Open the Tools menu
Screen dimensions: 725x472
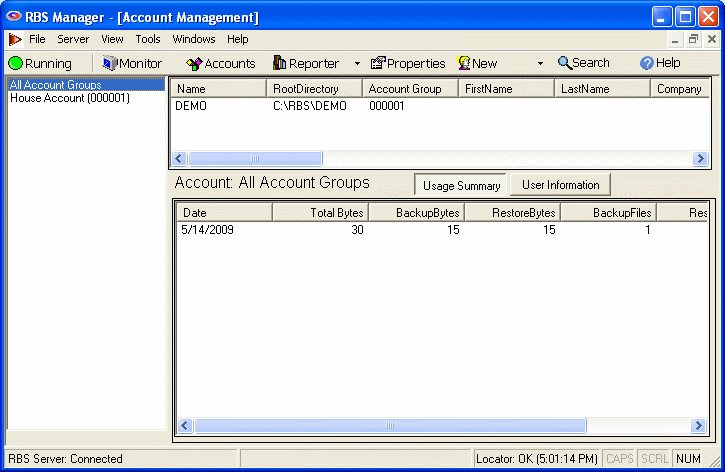pos(148,39)
